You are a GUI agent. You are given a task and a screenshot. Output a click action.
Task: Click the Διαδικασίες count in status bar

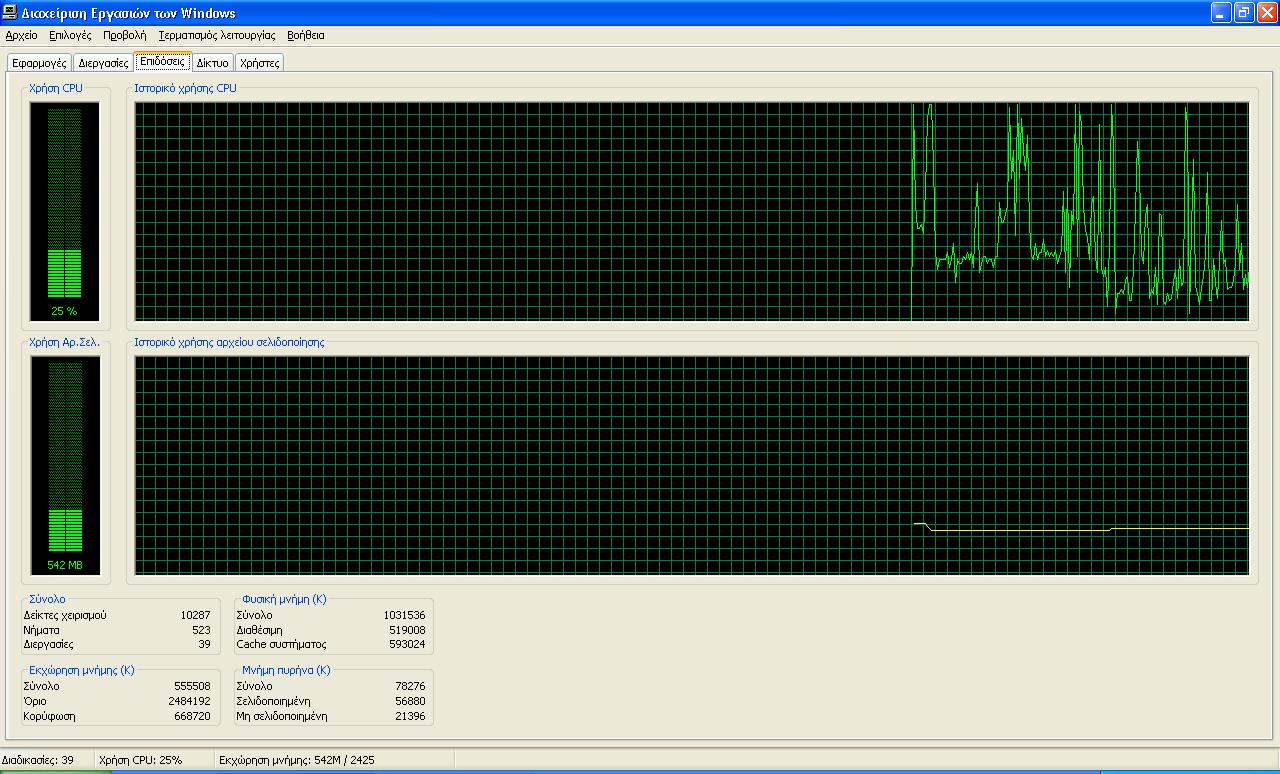point(38,760)
